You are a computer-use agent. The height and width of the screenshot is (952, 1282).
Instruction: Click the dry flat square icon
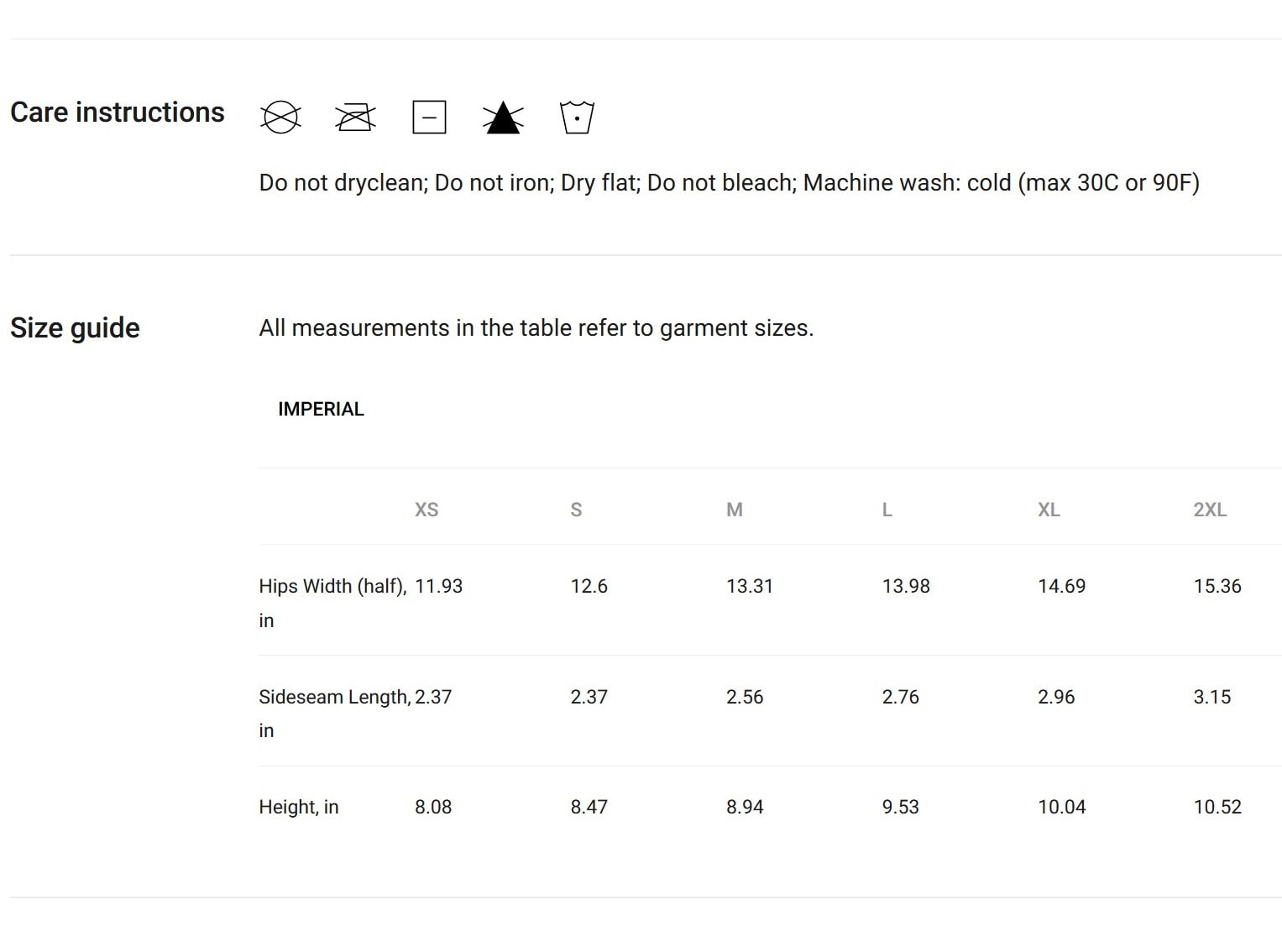pos(429,117)
